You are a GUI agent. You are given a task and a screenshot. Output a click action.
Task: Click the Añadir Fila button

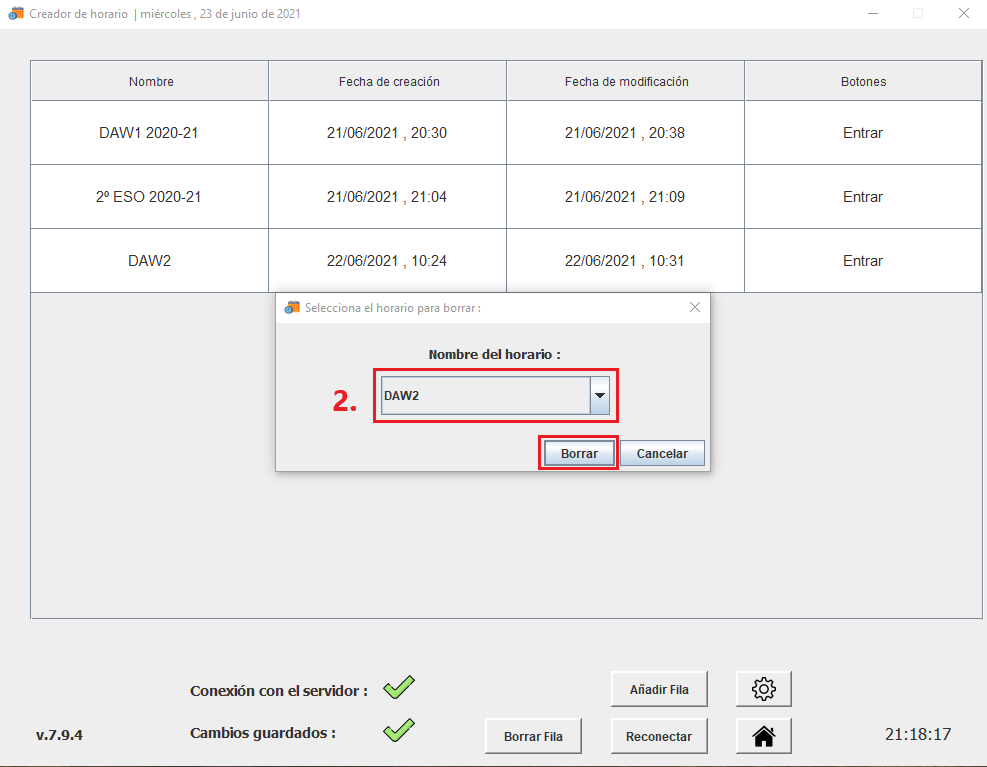coord(658,688)
